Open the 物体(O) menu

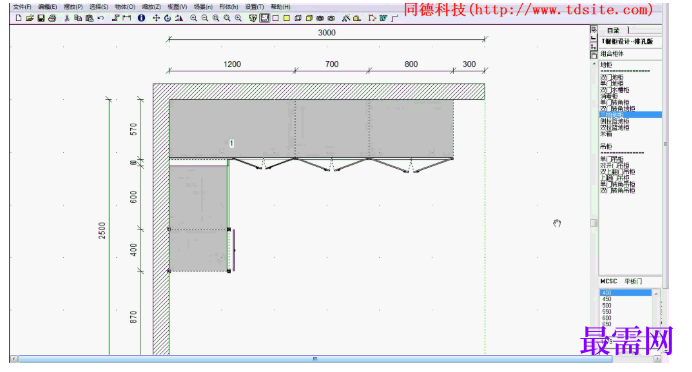[125, 7]
